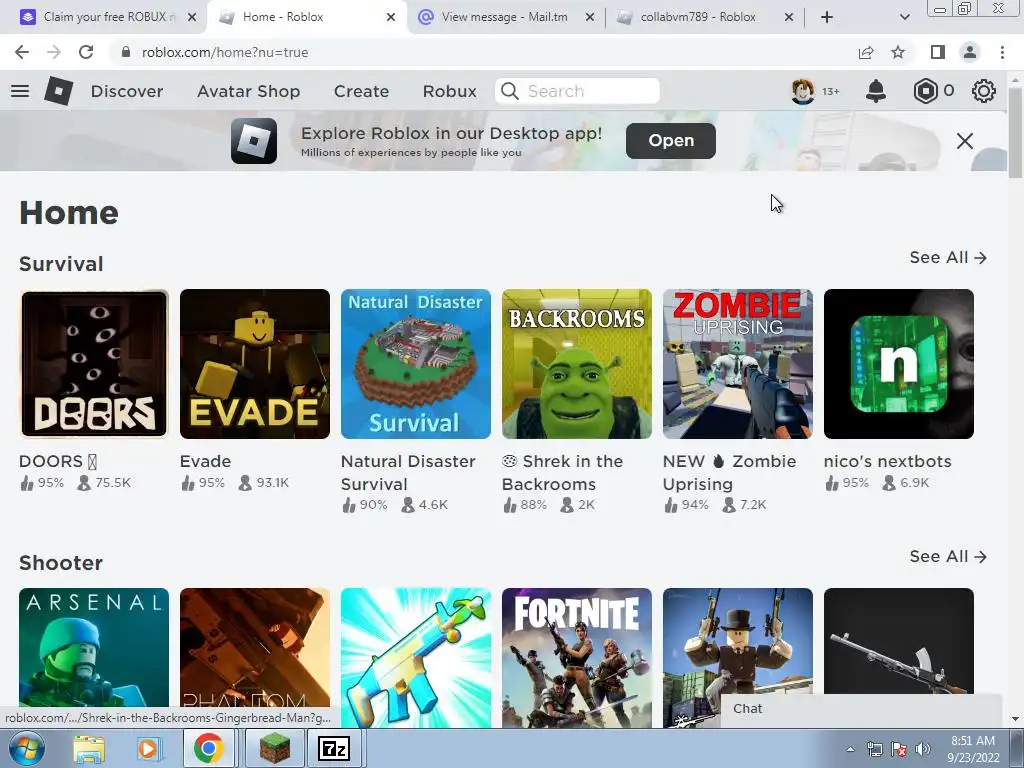Switch to View message - Mail.tm tab

click(x=504, y=17)
